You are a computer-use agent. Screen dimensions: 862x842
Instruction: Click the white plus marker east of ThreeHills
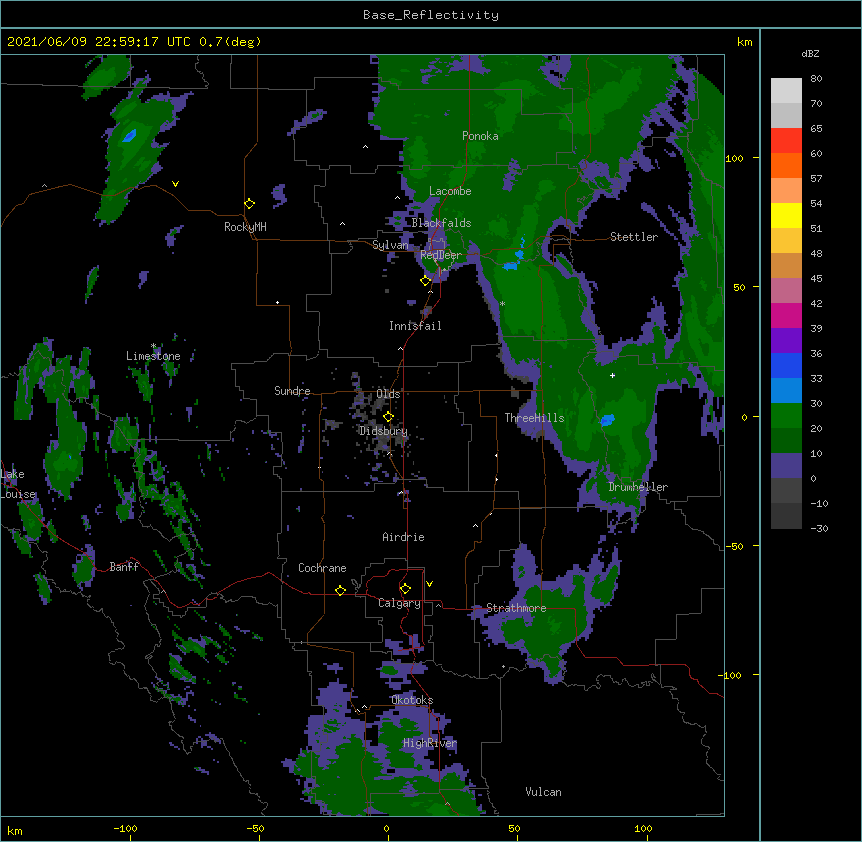(x=612, y=375)
